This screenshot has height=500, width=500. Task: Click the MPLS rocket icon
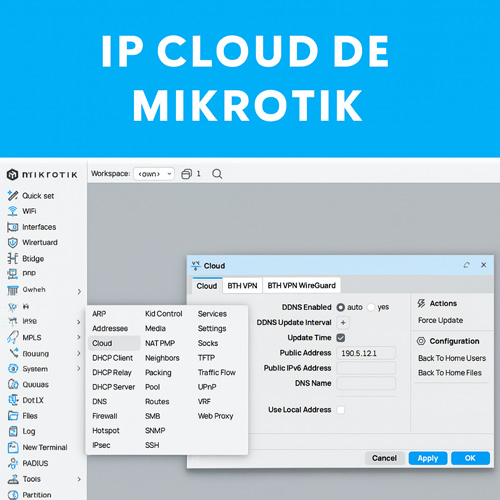(13, 337)
